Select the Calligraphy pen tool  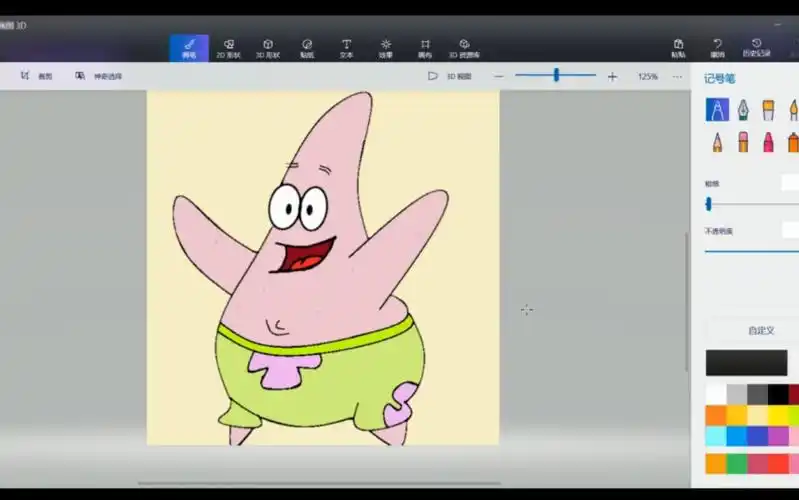pyautogui.click(x=743, y=110)
